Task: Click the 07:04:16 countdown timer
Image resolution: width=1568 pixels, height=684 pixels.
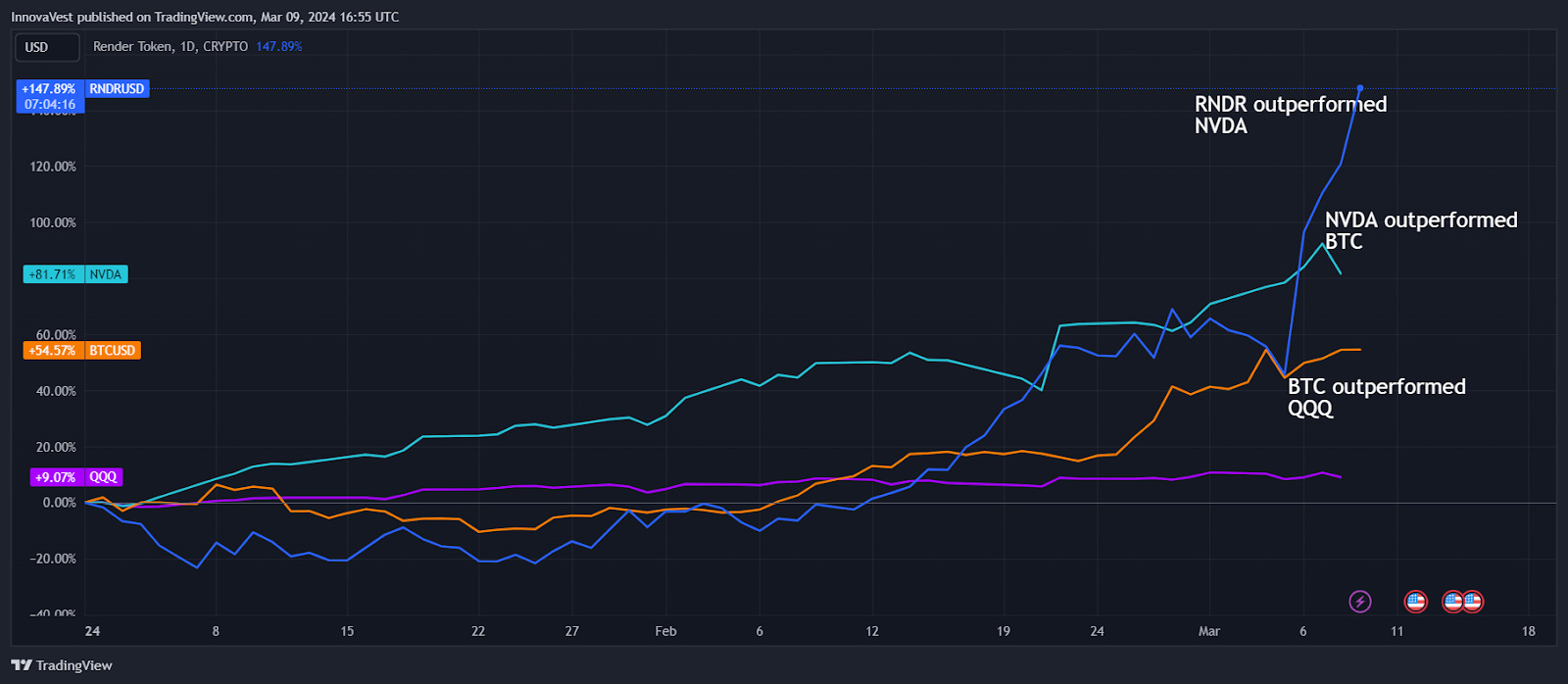Action: point(50,104)
